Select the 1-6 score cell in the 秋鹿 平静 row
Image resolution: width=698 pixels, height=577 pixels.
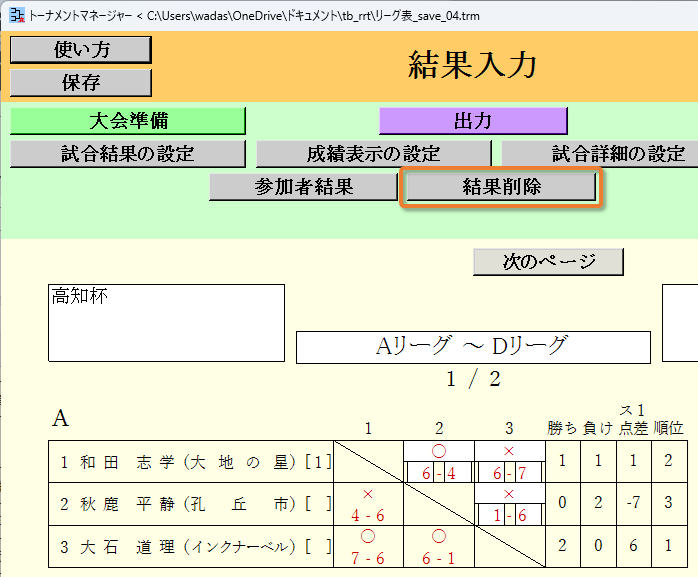tap(510, 515)
